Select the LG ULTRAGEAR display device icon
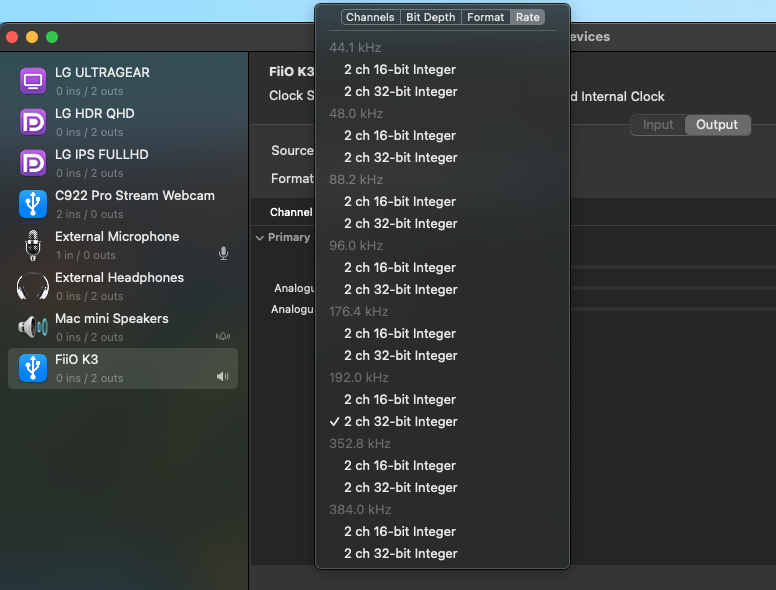This screenshot has width=776, height=590. tap(33, 81)
